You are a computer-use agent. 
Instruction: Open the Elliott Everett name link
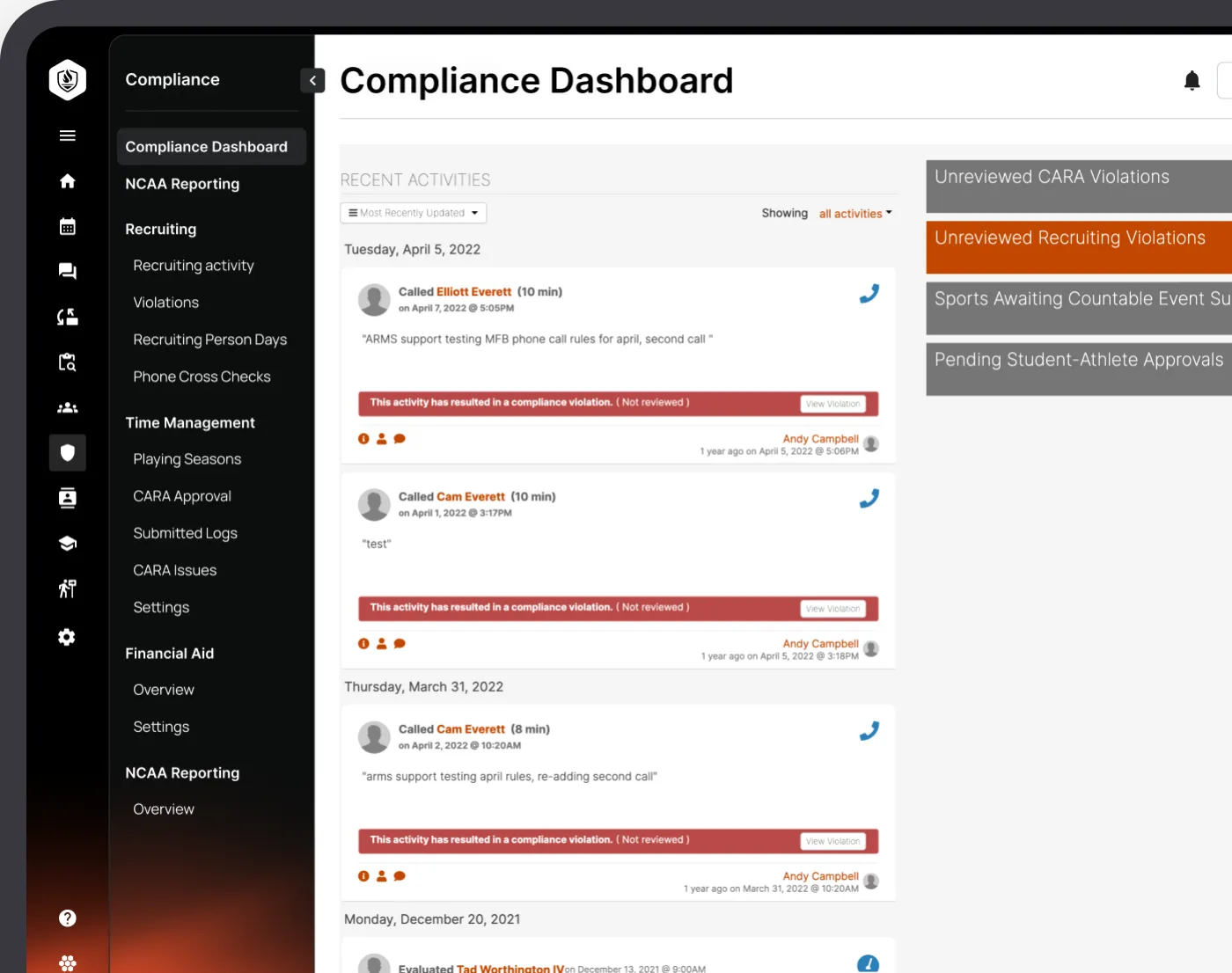[x=473, y=292]
